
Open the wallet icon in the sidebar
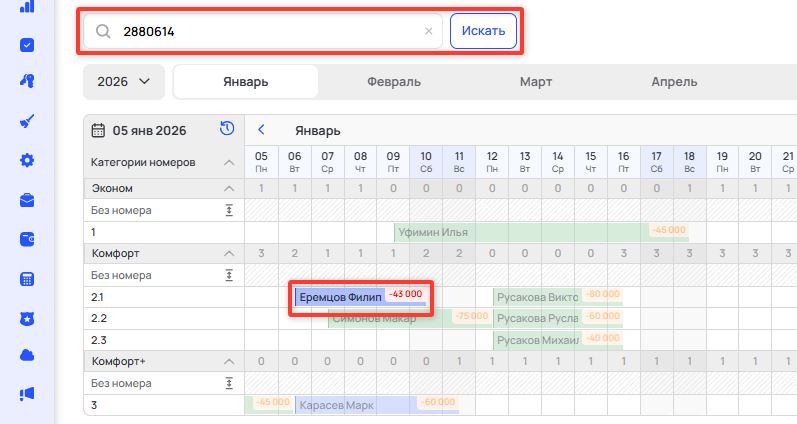pos(27,239)
